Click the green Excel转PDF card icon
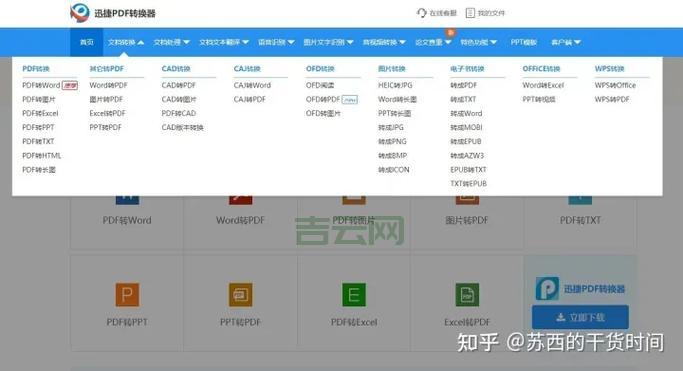Screen dimensions: 683x371 coord(467,295)
